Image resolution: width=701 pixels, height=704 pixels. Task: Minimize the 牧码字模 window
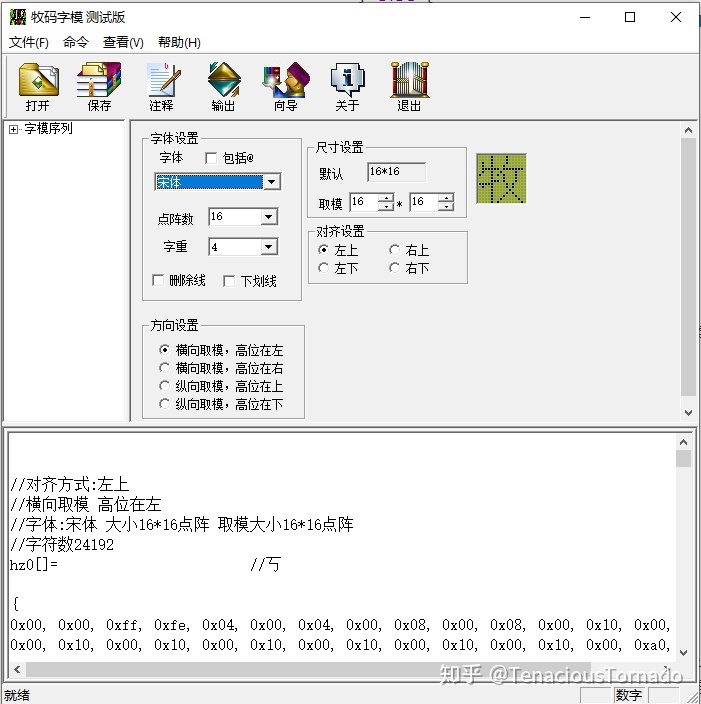point(585,18)
